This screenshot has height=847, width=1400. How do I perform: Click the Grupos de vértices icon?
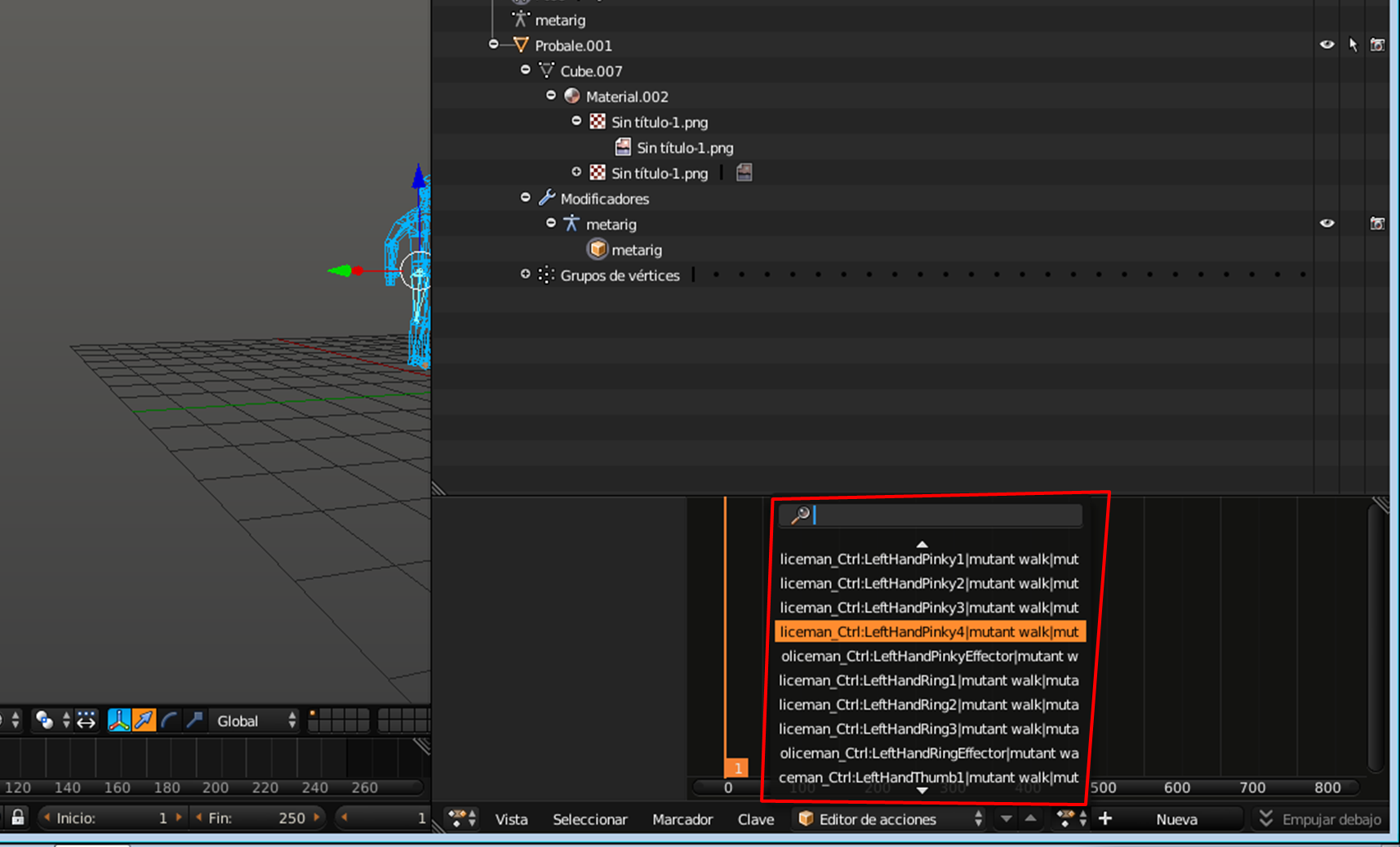coord(546,274)
